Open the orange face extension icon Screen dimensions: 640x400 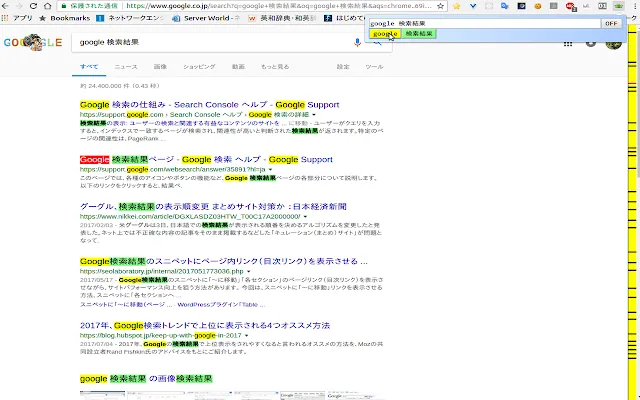coord(538,6)
